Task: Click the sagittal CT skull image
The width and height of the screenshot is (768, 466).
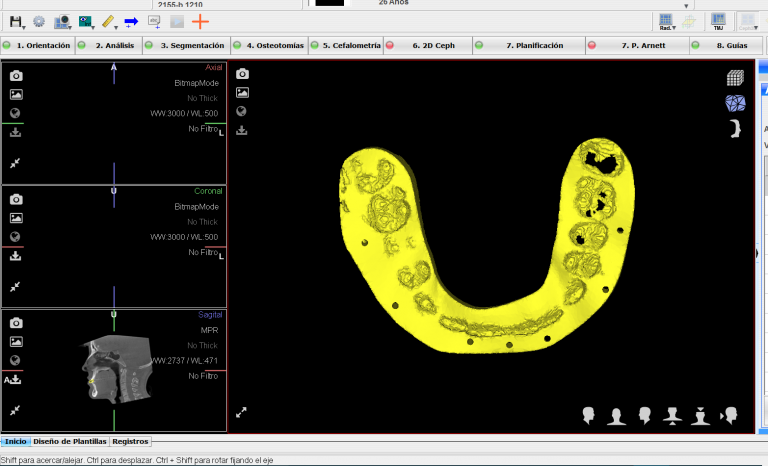Action: tap(117, 368)
